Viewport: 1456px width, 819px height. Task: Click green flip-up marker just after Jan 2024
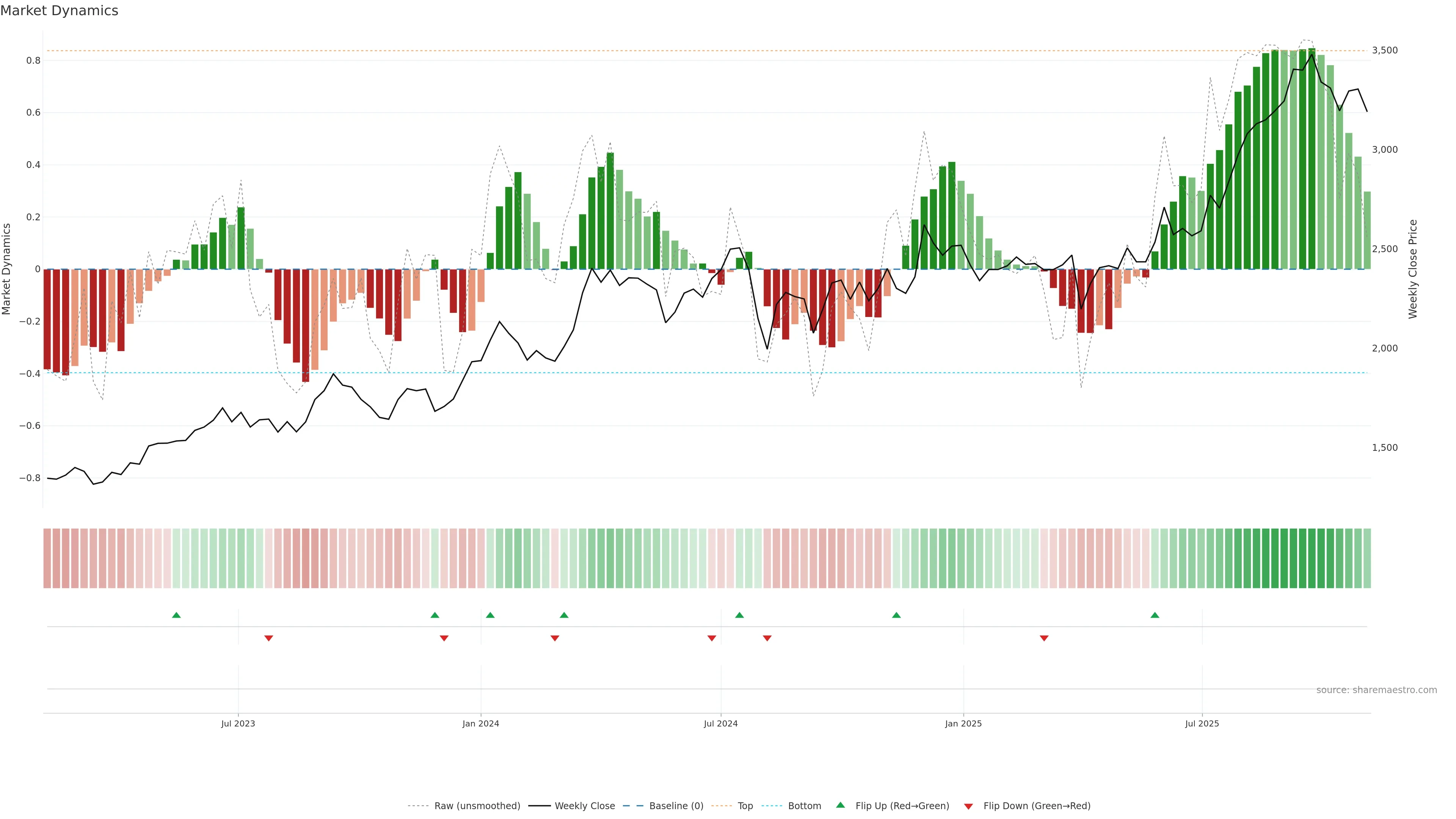(x=490, y=615)
